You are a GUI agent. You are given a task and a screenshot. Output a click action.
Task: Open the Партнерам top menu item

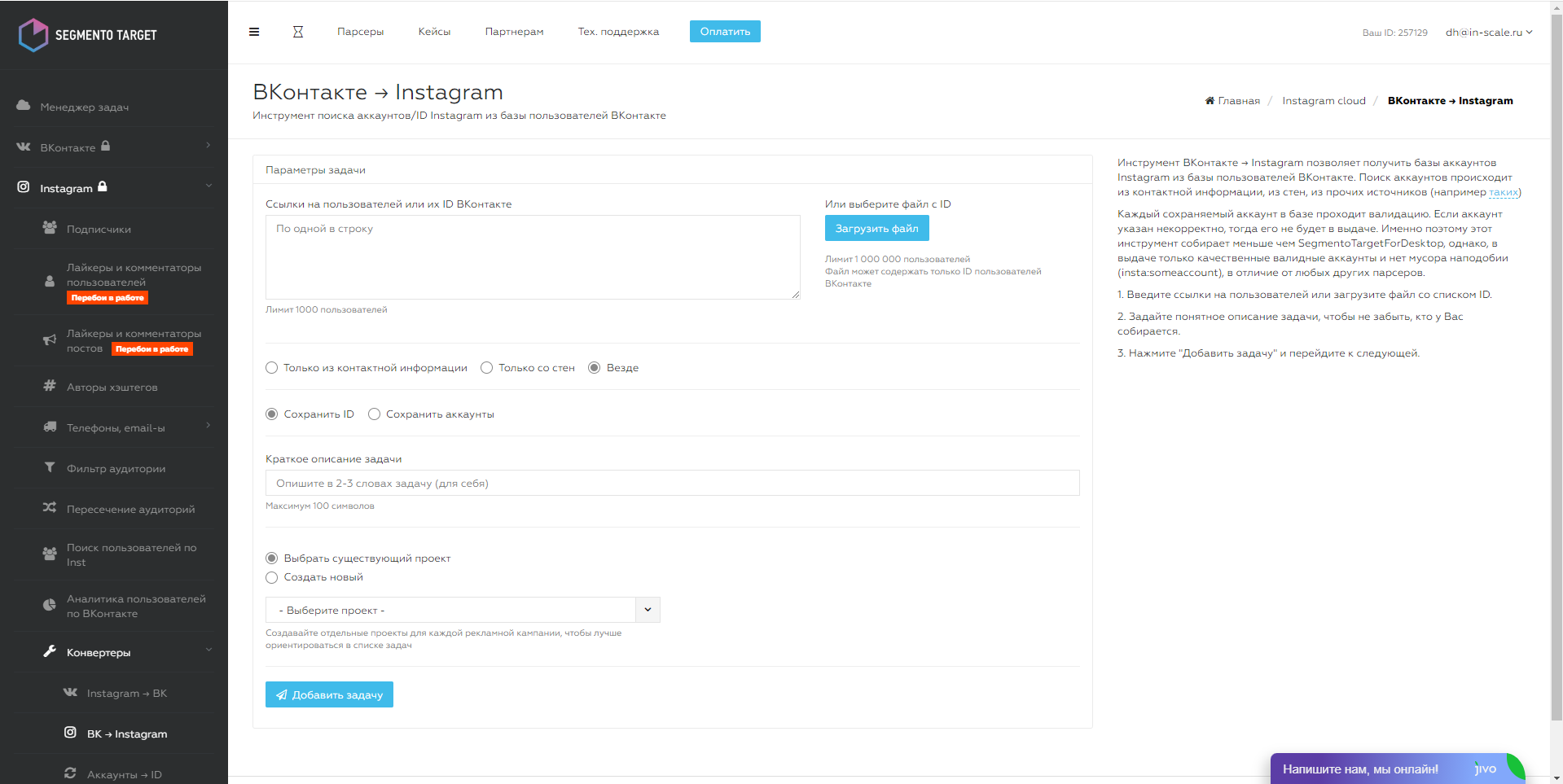[x=514, y=32]
